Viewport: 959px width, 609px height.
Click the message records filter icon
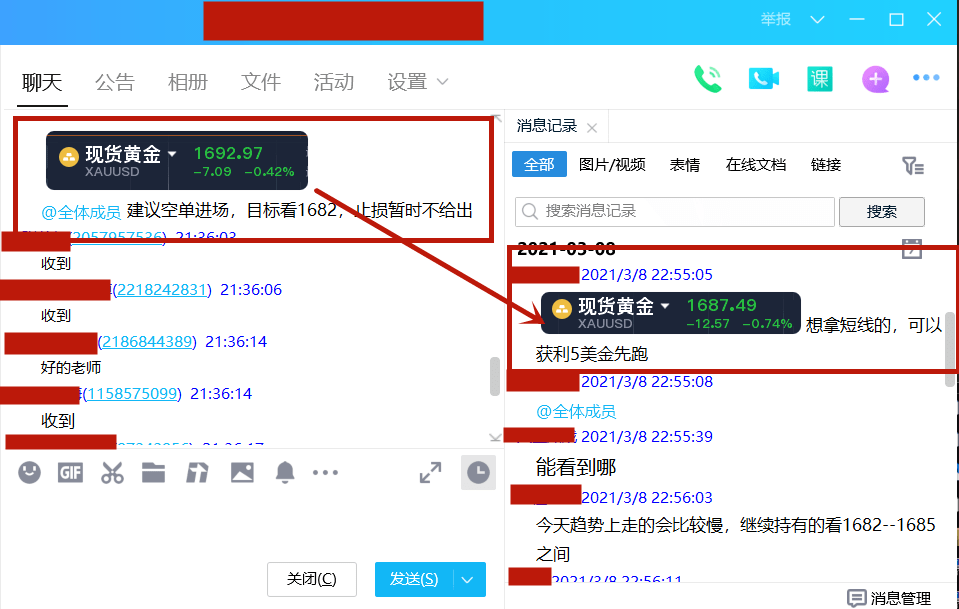(x=913, y=166)
